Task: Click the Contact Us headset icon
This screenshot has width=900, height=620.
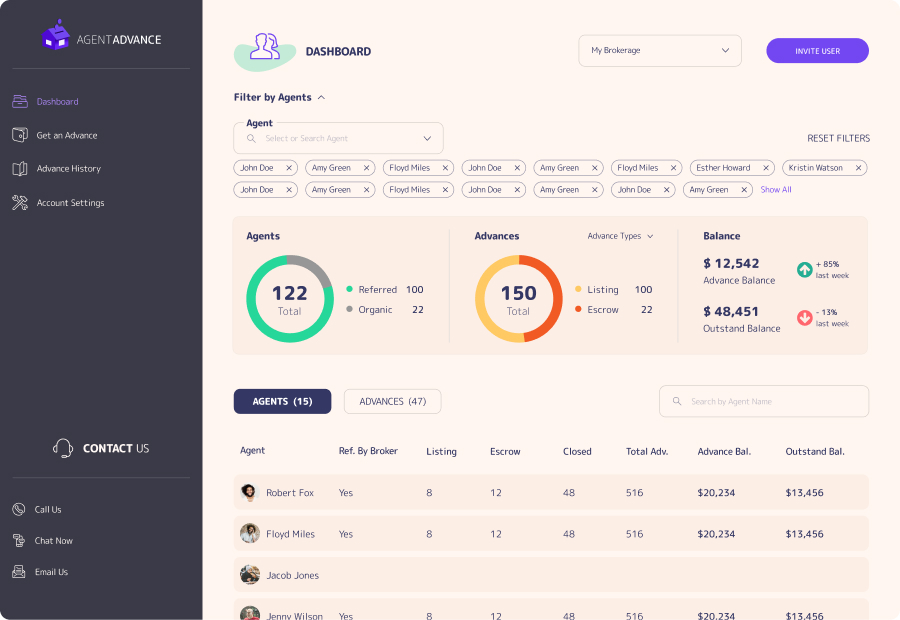Action: click(x=63, y=448)
